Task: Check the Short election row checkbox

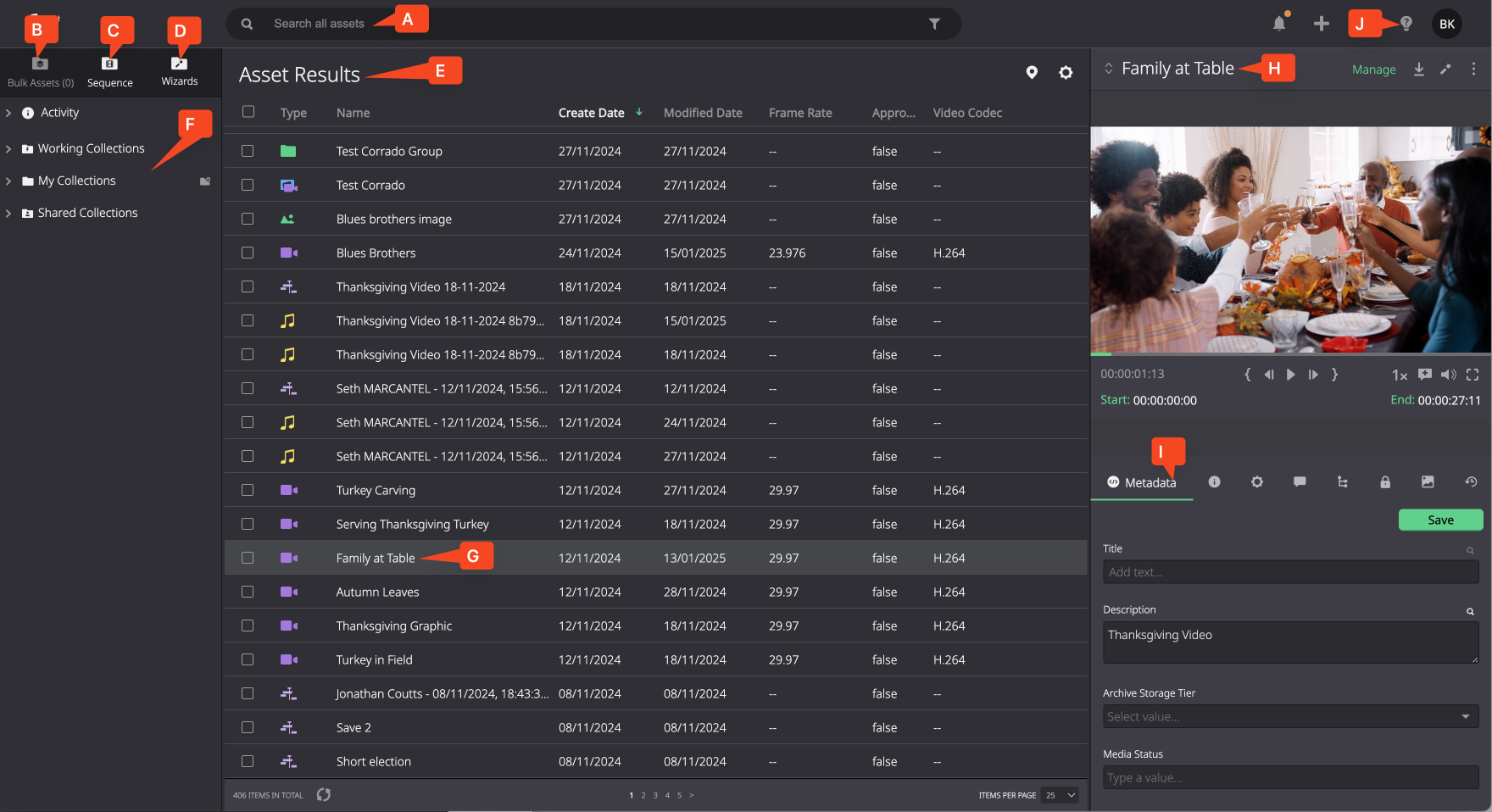Action: coord(248,761)
